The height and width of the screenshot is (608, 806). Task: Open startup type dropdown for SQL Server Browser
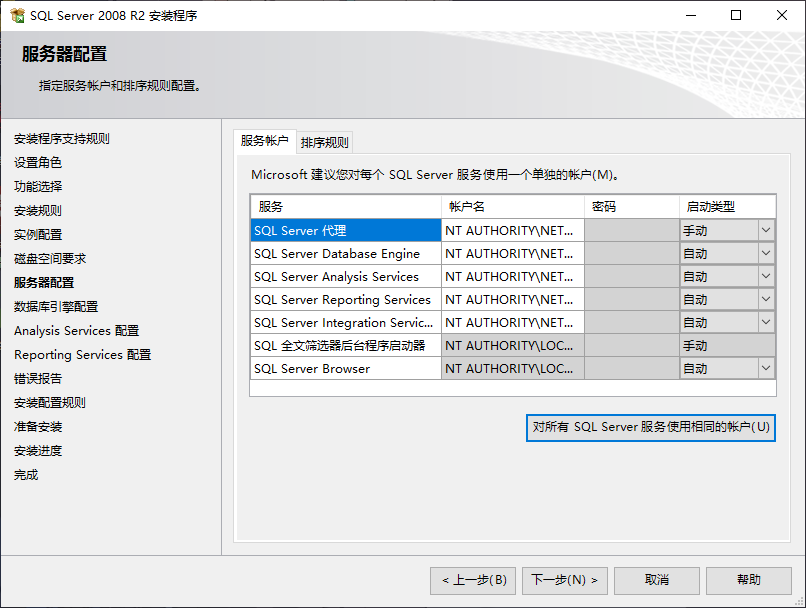[x=766, y=369]
